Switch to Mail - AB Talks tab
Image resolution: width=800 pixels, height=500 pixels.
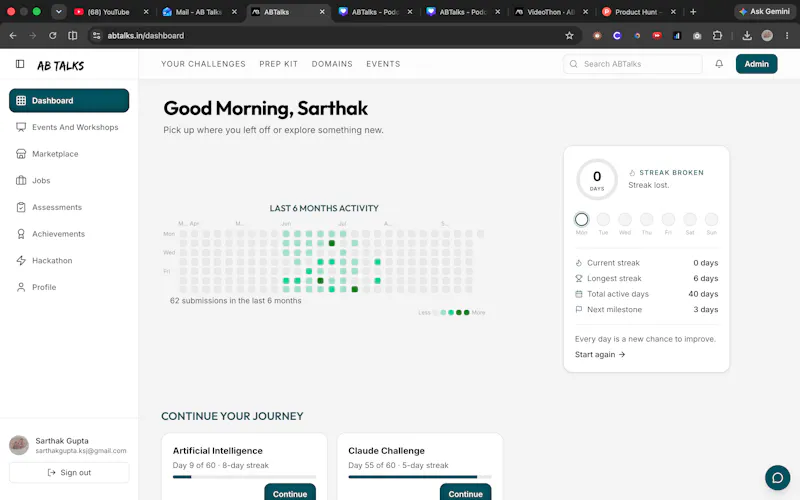click(x=198, y=12)
